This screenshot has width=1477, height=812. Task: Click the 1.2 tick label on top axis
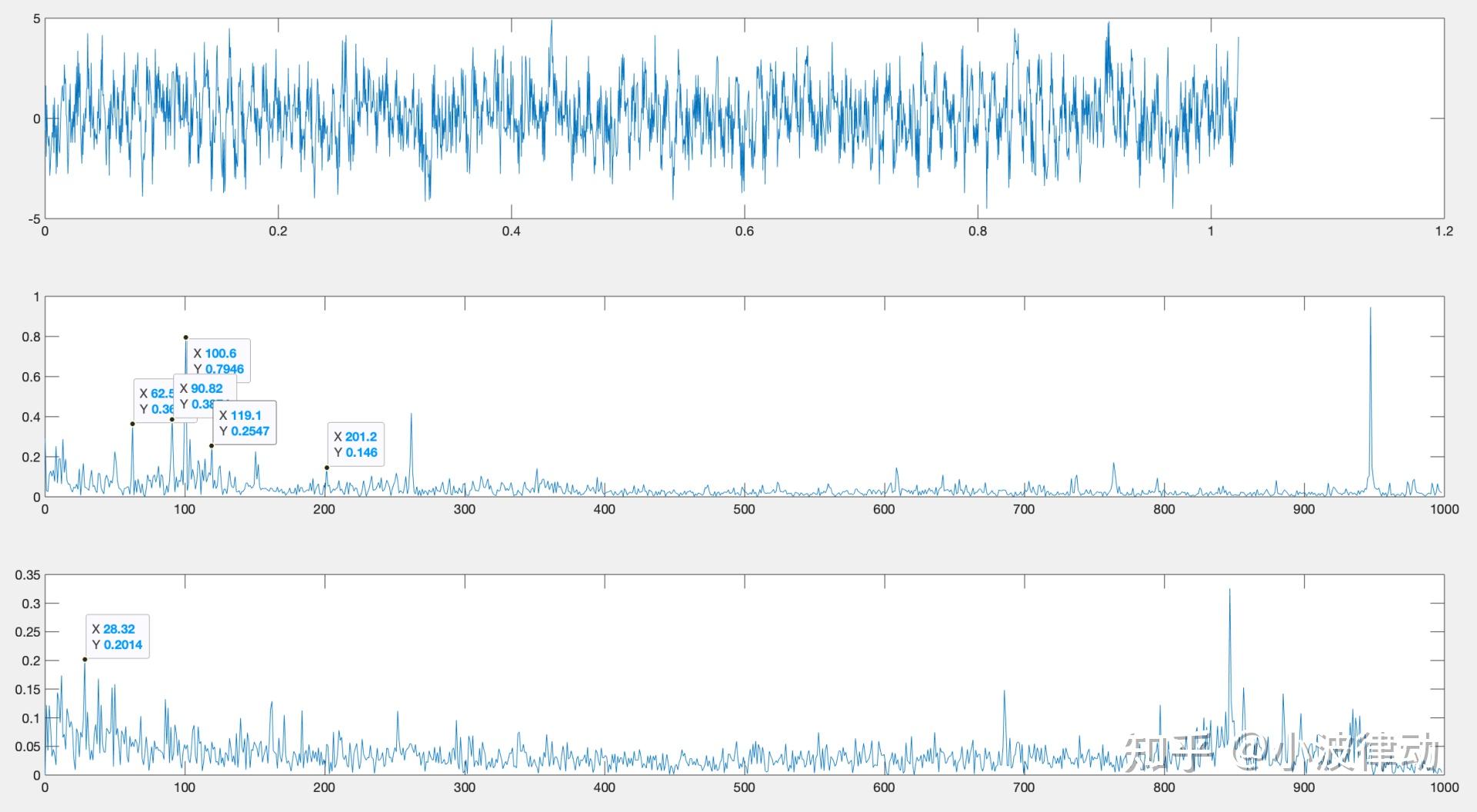point(1444,231)
